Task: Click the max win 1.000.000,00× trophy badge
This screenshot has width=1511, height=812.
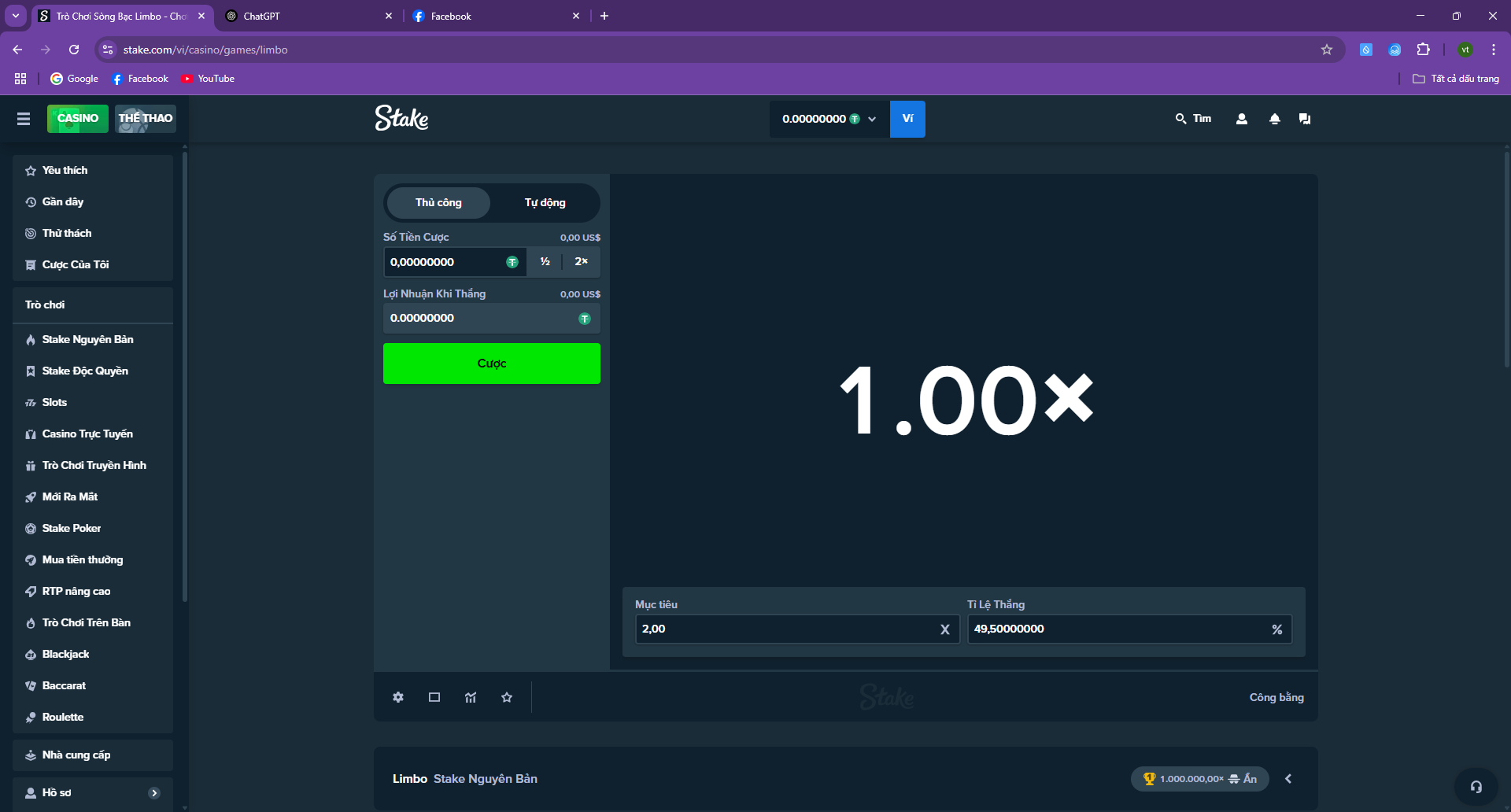Action: point(1200,779)
